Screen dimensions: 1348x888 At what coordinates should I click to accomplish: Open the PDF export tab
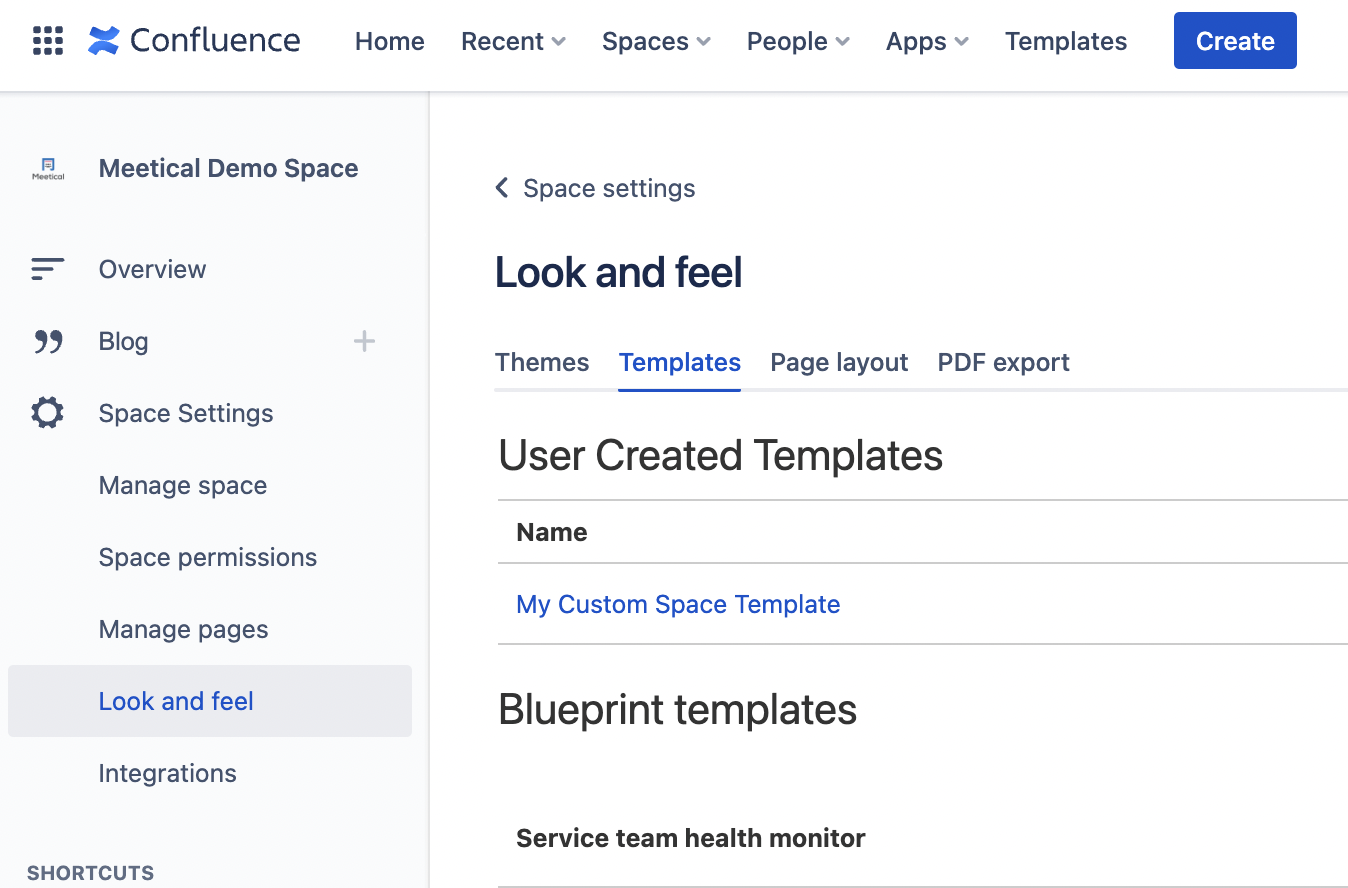(x=1003, y=362)
